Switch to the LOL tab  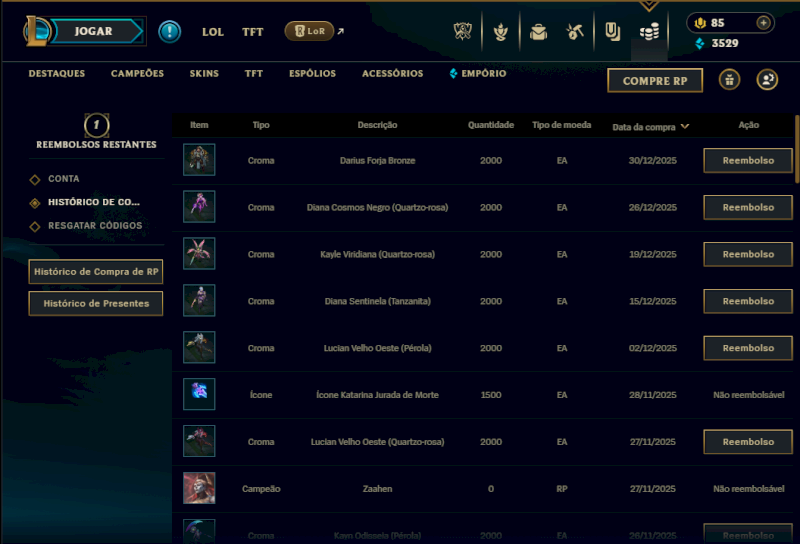tap(213, 32)
